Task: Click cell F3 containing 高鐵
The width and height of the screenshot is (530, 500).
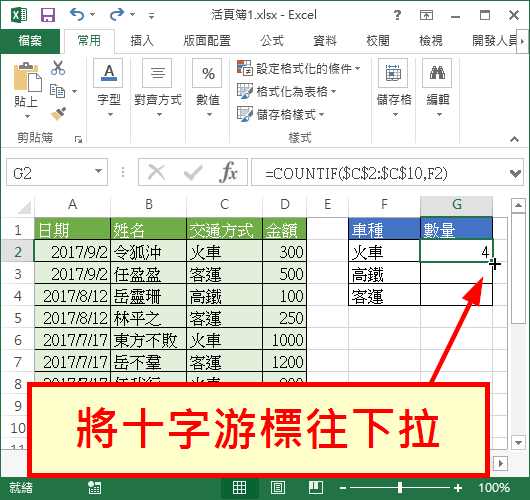Action: (384, 273)
